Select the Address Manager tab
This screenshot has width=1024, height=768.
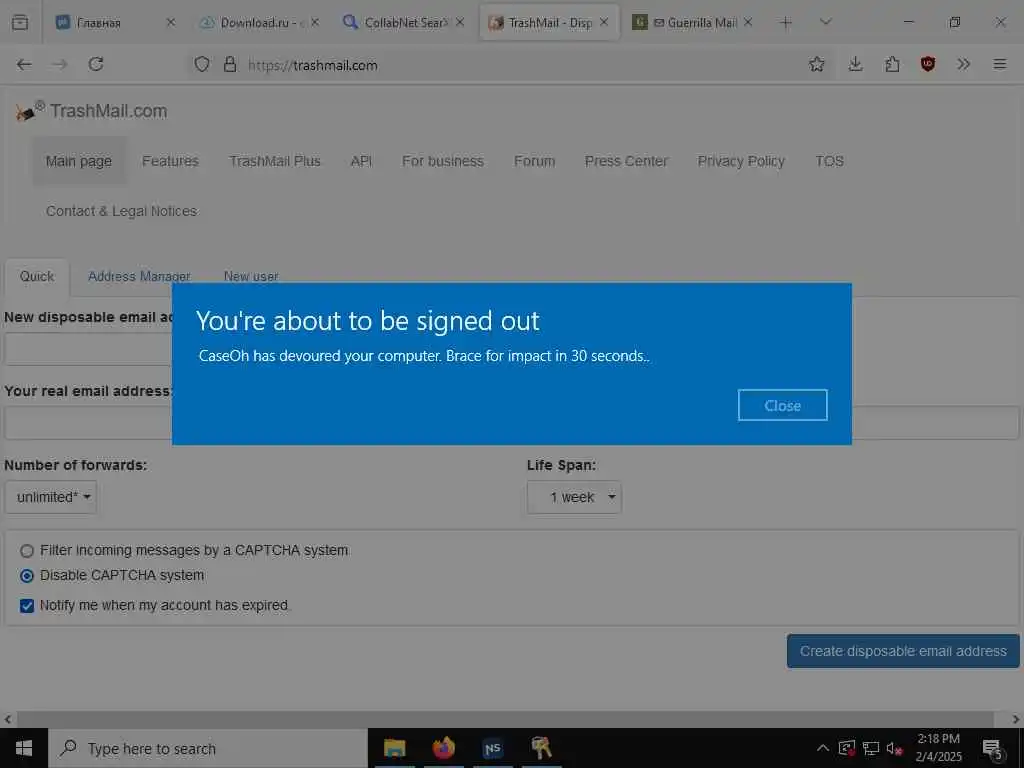point(139,277)
